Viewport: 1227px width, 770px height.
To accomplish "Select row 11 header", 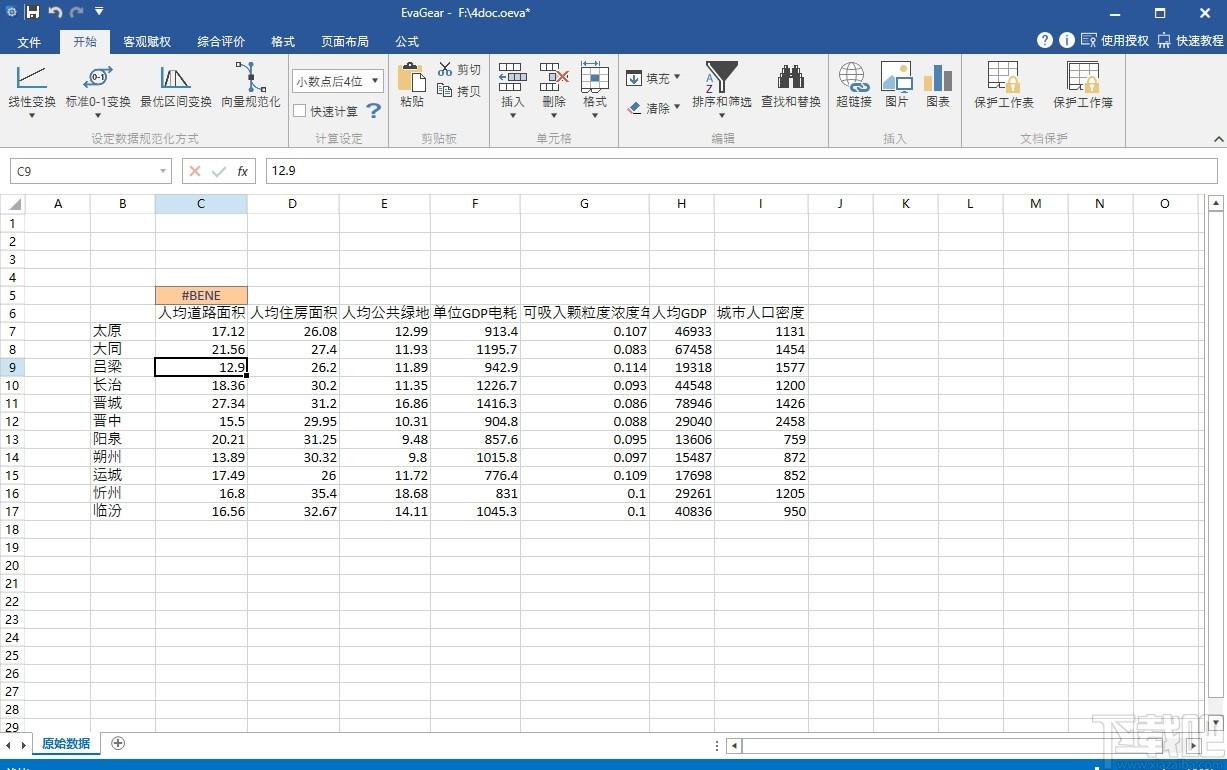I will (12, 403).
